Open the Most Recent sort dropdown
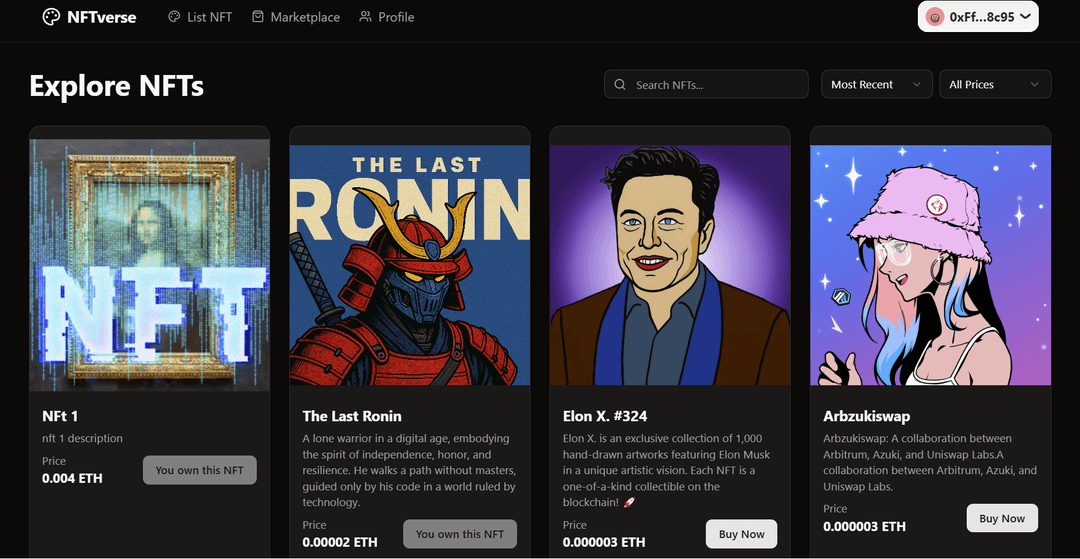The width and height of the screenshot is (1080, 559). (876, 85)
